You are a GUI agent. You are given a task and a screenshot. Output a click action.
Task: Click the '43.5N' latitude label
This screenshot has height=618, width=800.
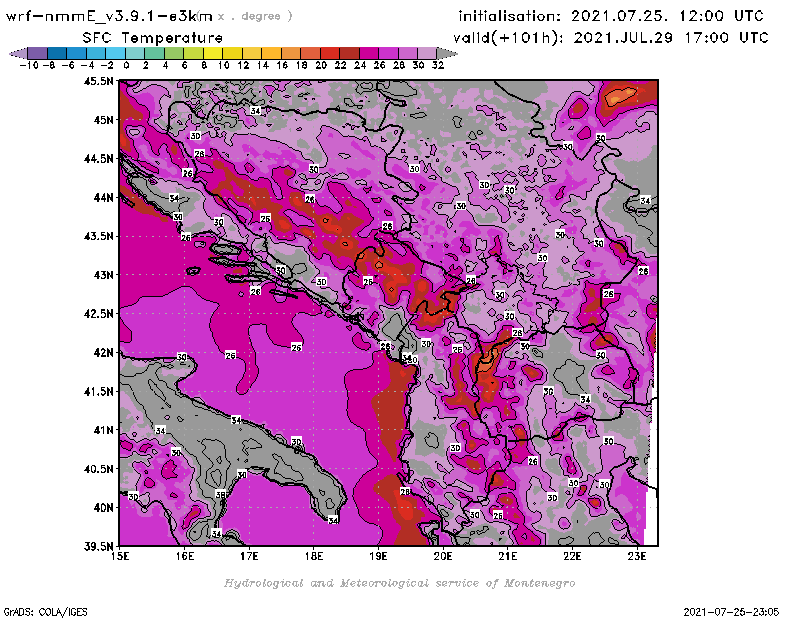98,236
